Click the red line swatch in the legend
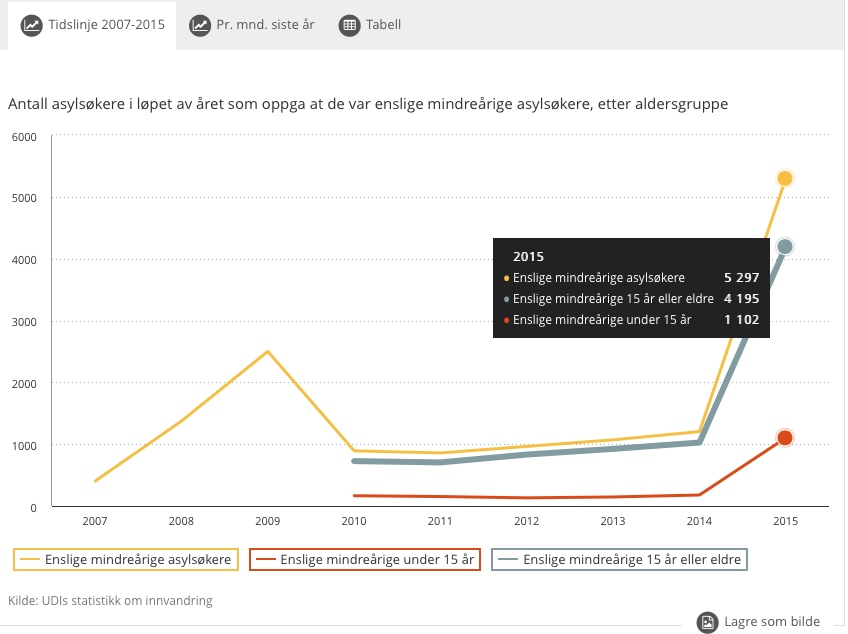848x634 pixels. [265, 560]
